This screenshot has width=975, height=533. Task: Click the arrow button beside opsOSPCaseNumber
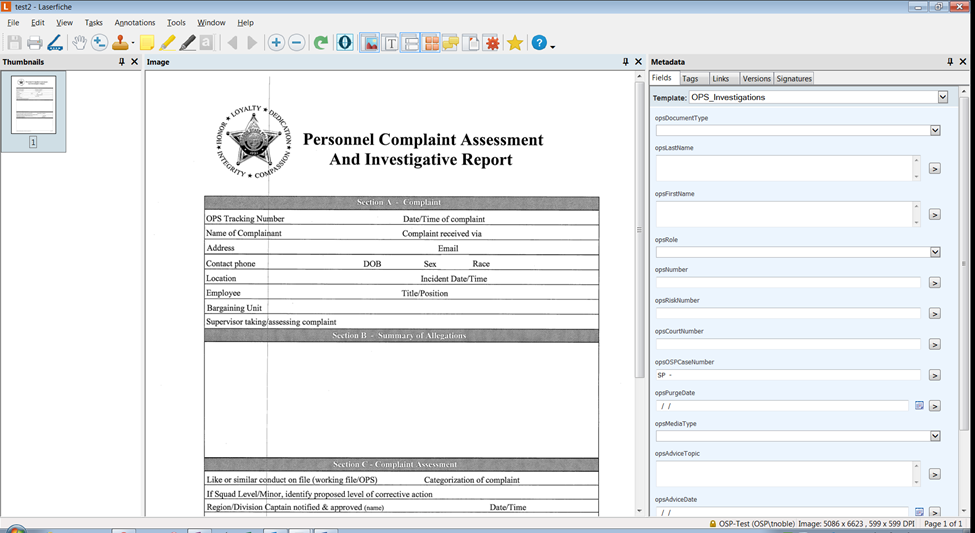pos(935,375)
